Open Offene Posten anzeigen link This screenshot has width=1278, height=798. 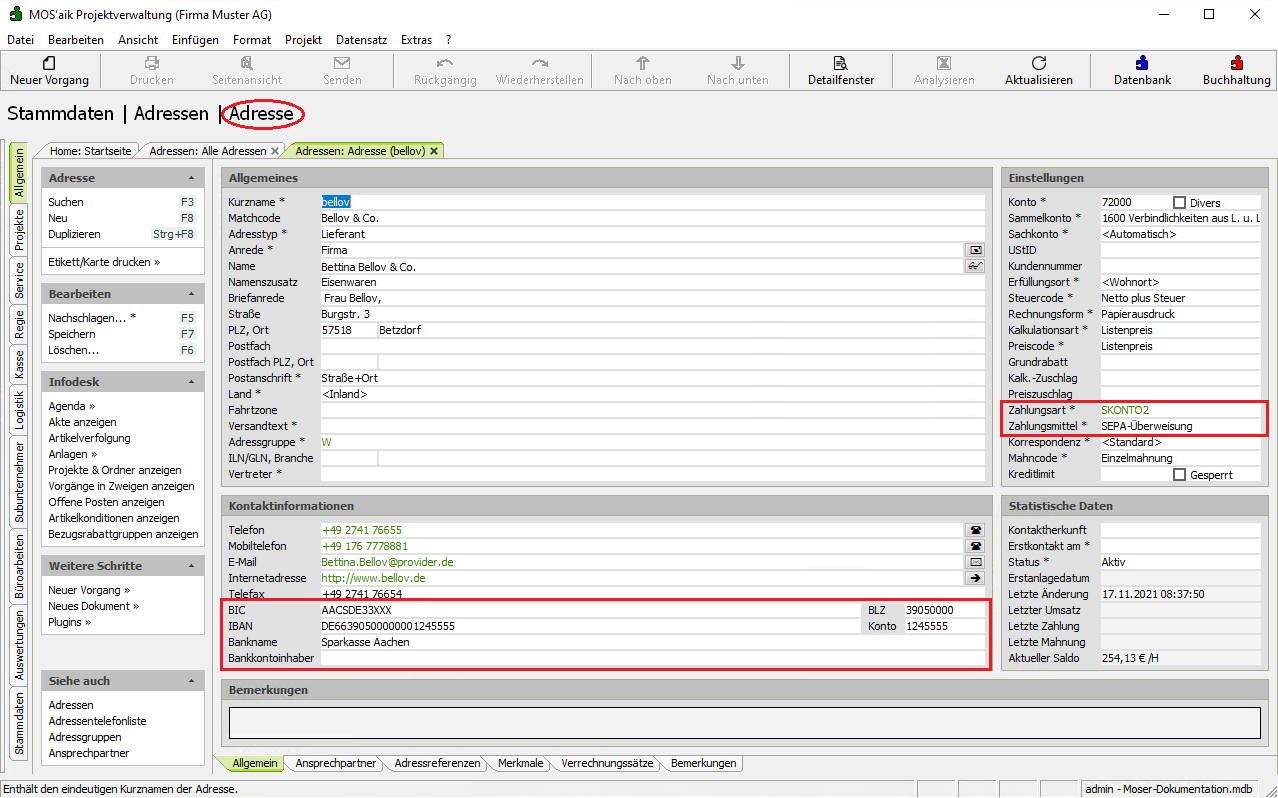[106, 502]
